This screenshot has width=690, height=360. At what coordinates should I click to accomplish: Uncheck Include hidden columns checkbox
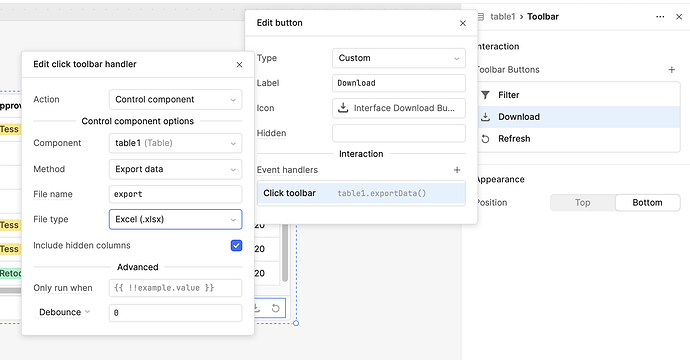[x=236, y=246]
